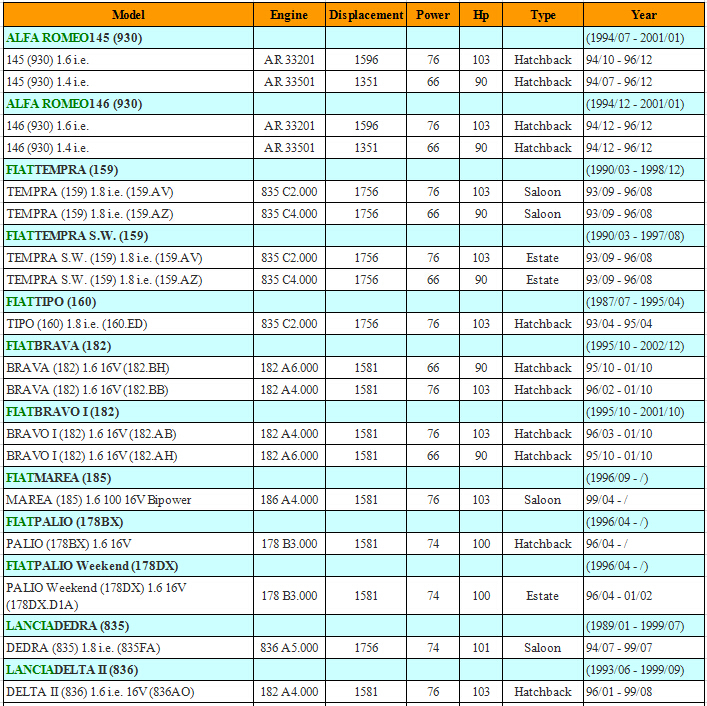Click TEMPRA S.W. (159) 1.8 i.e. (159.AV) cell

128,258
